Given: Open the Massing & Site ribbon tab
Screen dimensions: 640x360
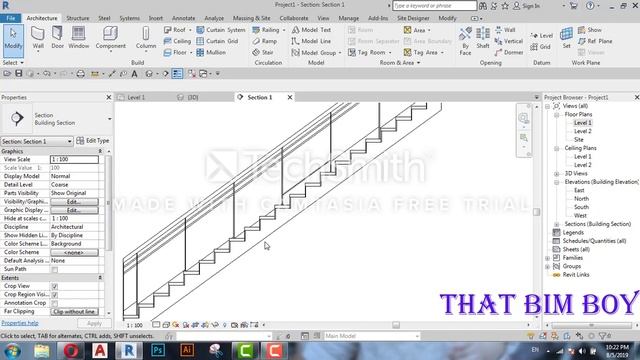Looking at the screenshot, I should pos(251,18).
